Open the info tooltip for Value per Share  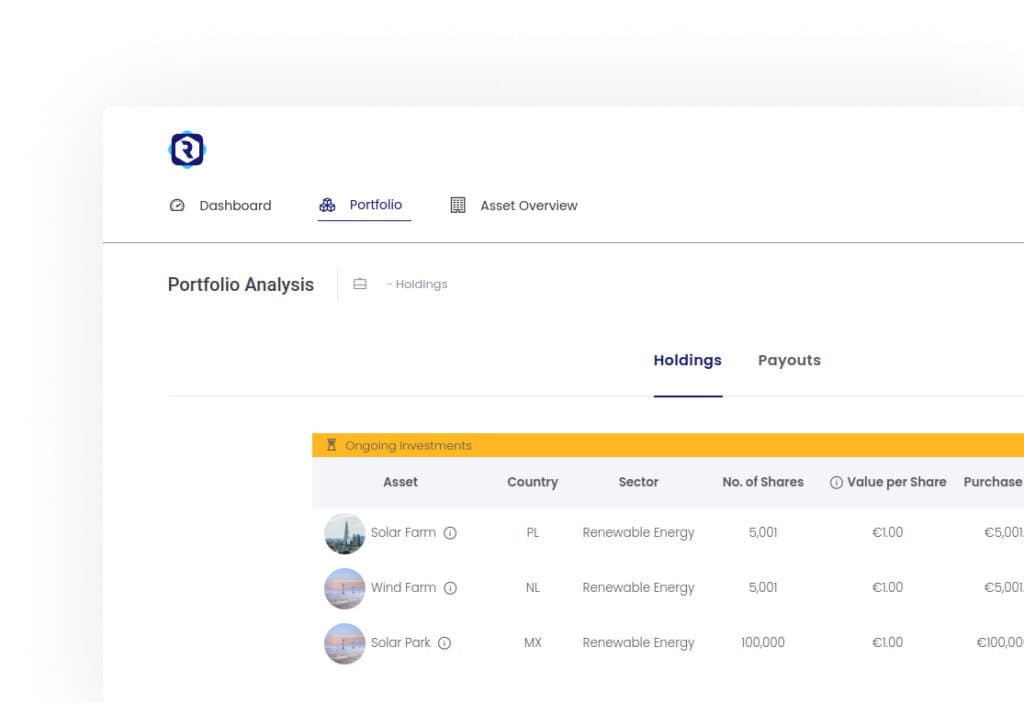834,482
